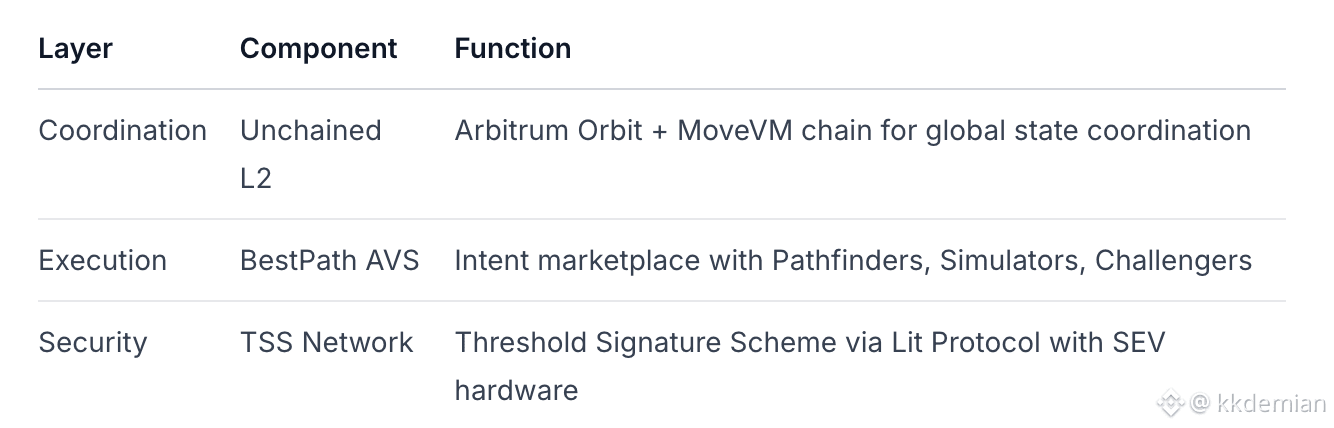Click the Threshold Signature Scheme description
This screenshot has height=428, width=1334.
click(x=810, y=366)
